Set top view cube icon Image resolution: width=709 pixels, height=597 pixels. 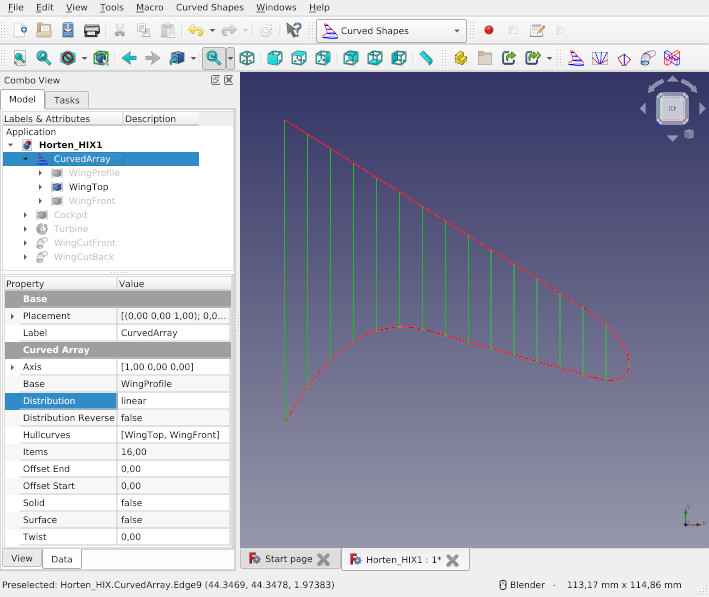pos(299,58)
